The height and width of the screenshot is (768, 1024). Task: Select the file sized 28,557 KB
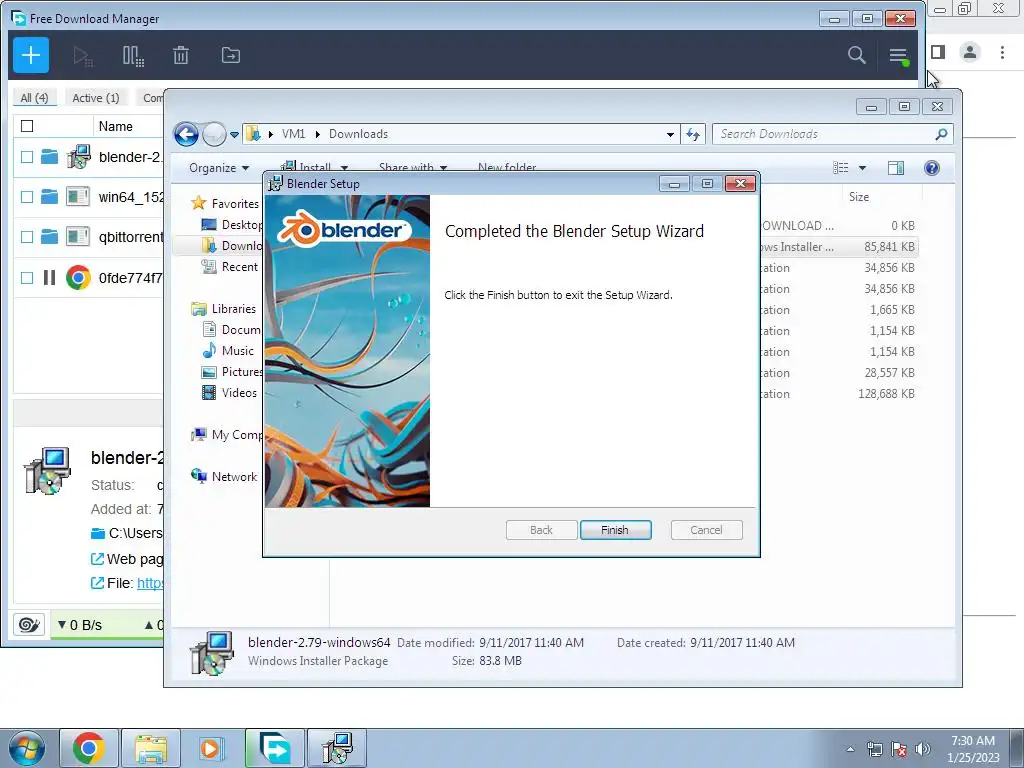839,373
